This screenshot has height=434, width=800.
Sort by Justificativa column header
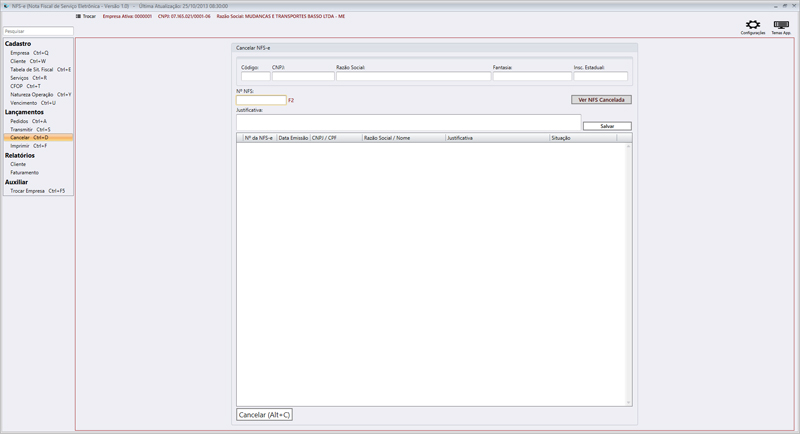click(497, 138)
